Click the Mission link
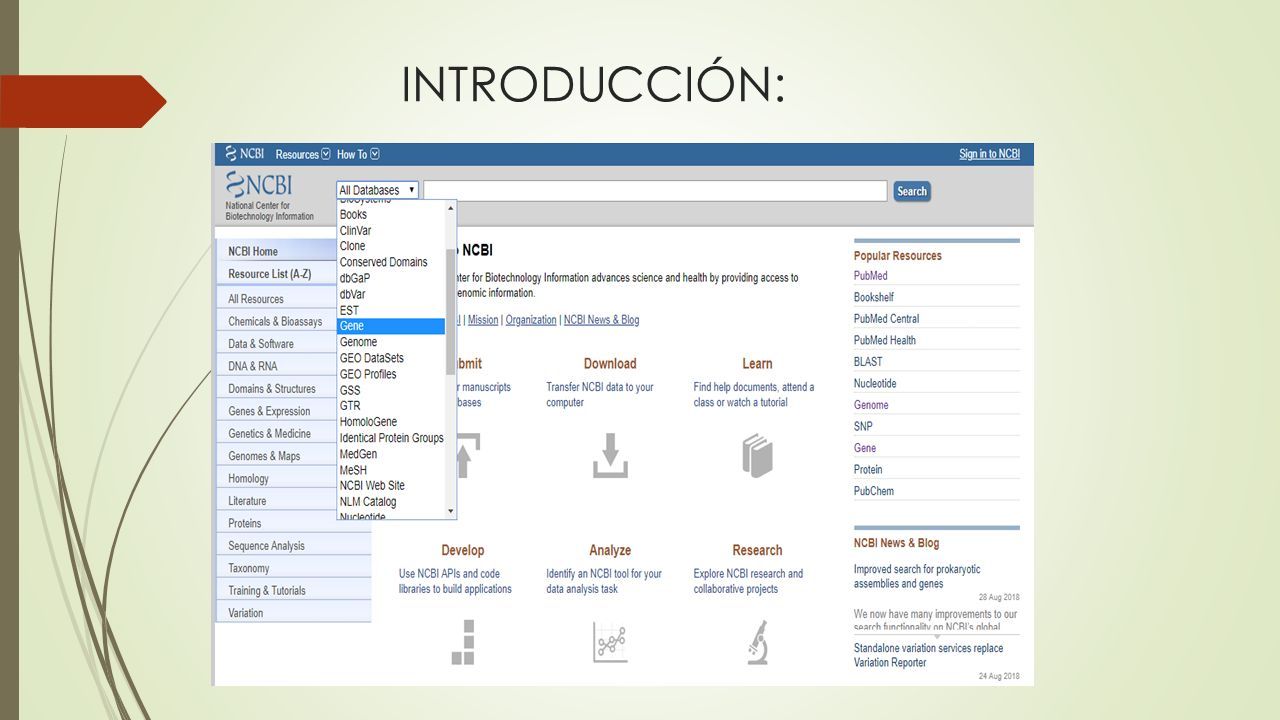Screen dimensions: 1280x720 [483, 320]
